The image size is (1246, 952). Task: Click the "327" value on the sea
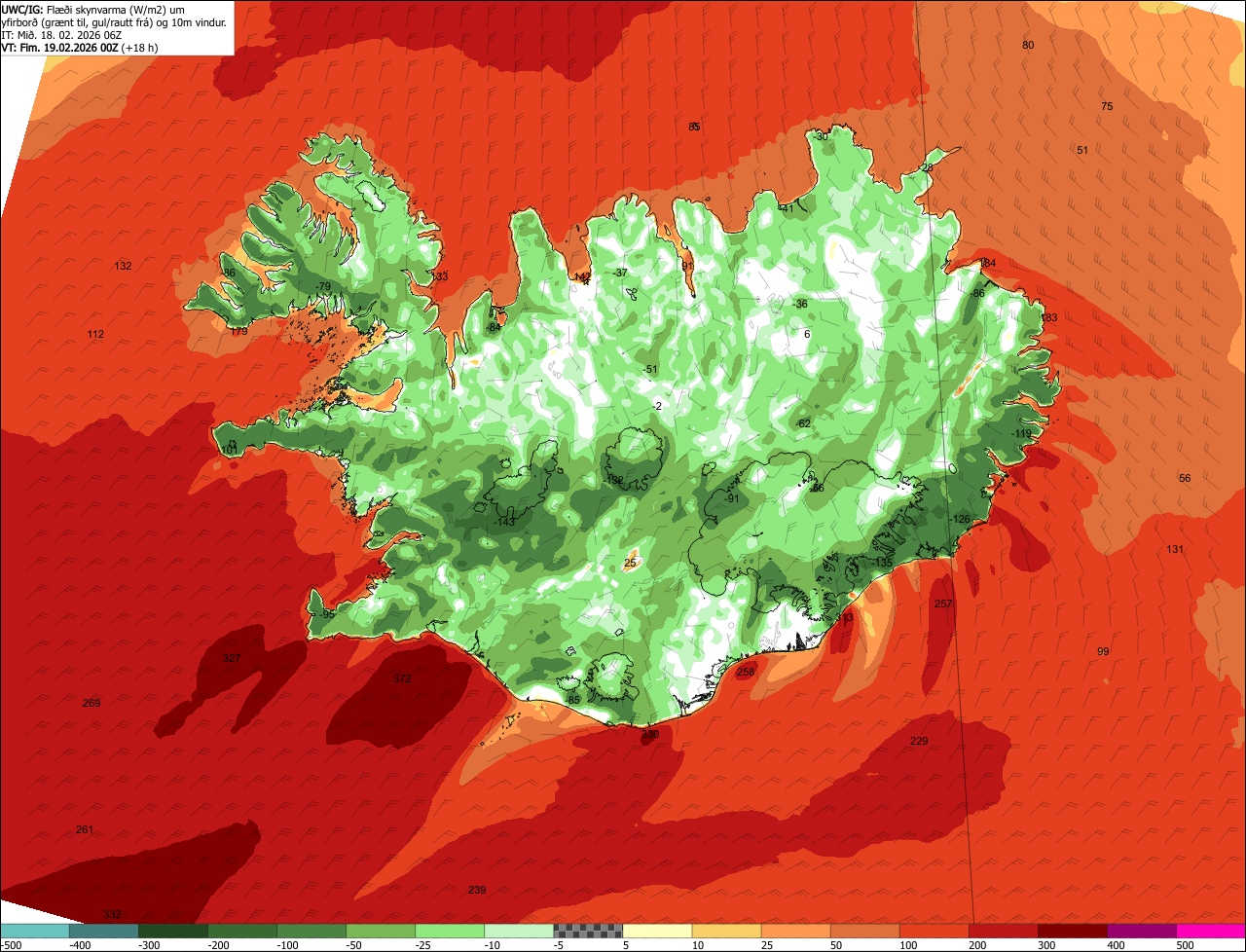coord(232,658)
